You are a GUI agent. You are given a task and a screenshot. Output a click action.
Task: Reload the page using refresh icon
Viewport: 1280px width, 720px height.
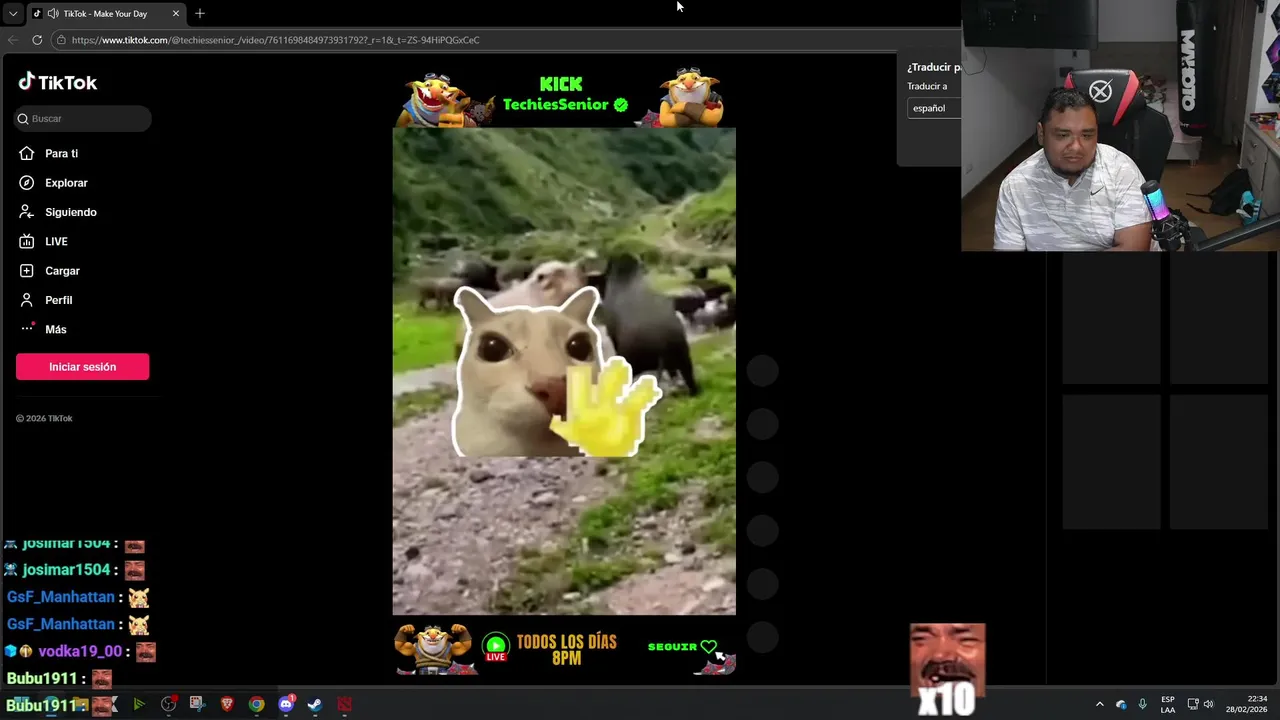tap(37, 40)
